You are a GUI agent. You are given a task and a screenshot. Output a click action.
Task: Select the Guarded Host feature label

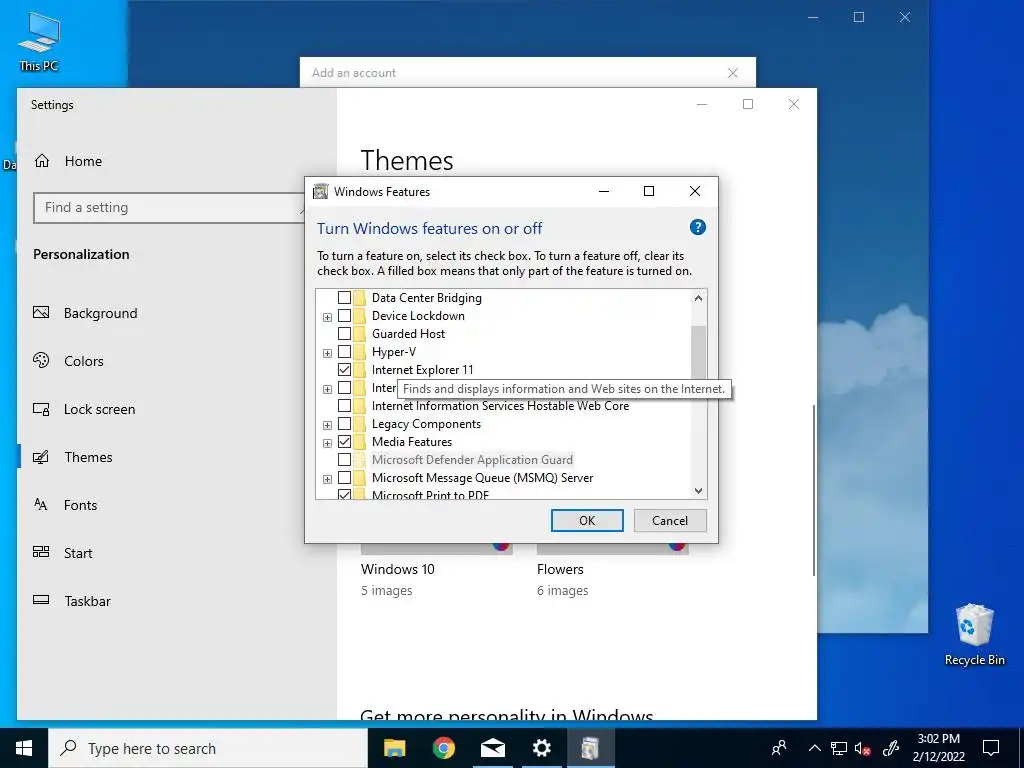(x=408, y=333)
